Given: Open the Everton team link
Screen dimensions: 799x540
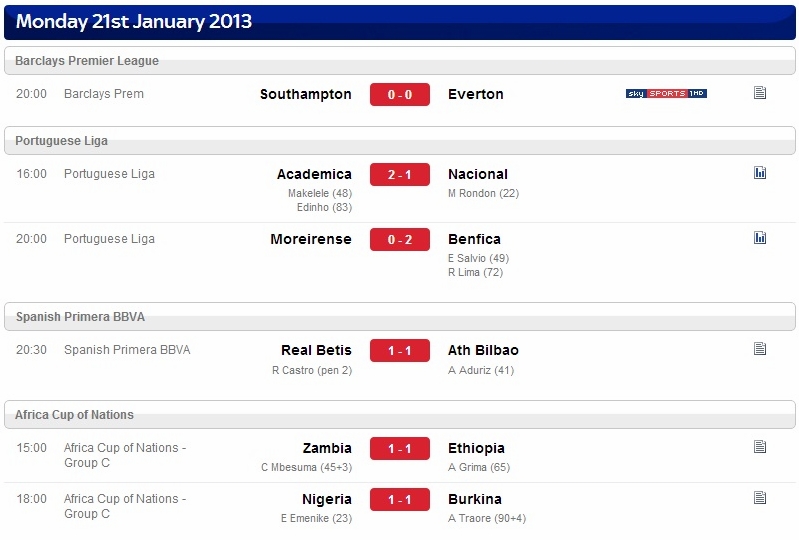Looking at the screenshot, I should pos(476,94).
